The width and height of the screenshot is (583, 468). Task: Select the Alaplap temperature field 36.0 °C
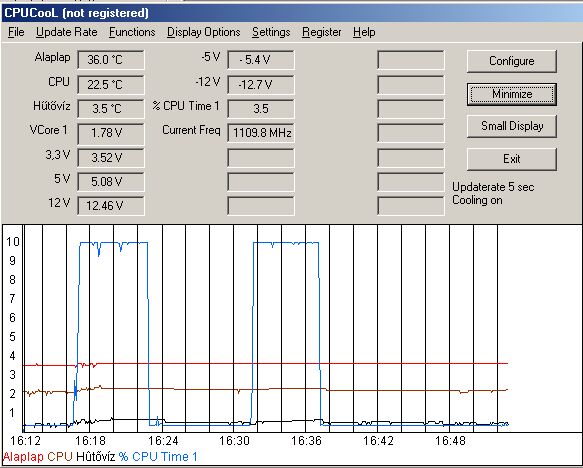[111, 60]
